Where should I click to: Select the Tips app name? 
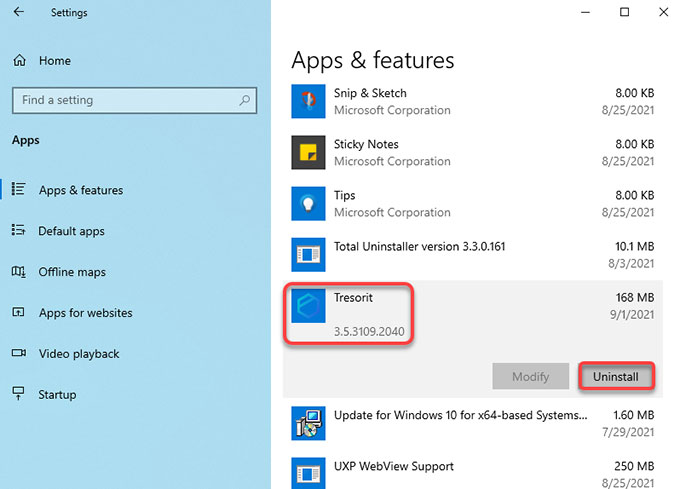pos(344,196)
